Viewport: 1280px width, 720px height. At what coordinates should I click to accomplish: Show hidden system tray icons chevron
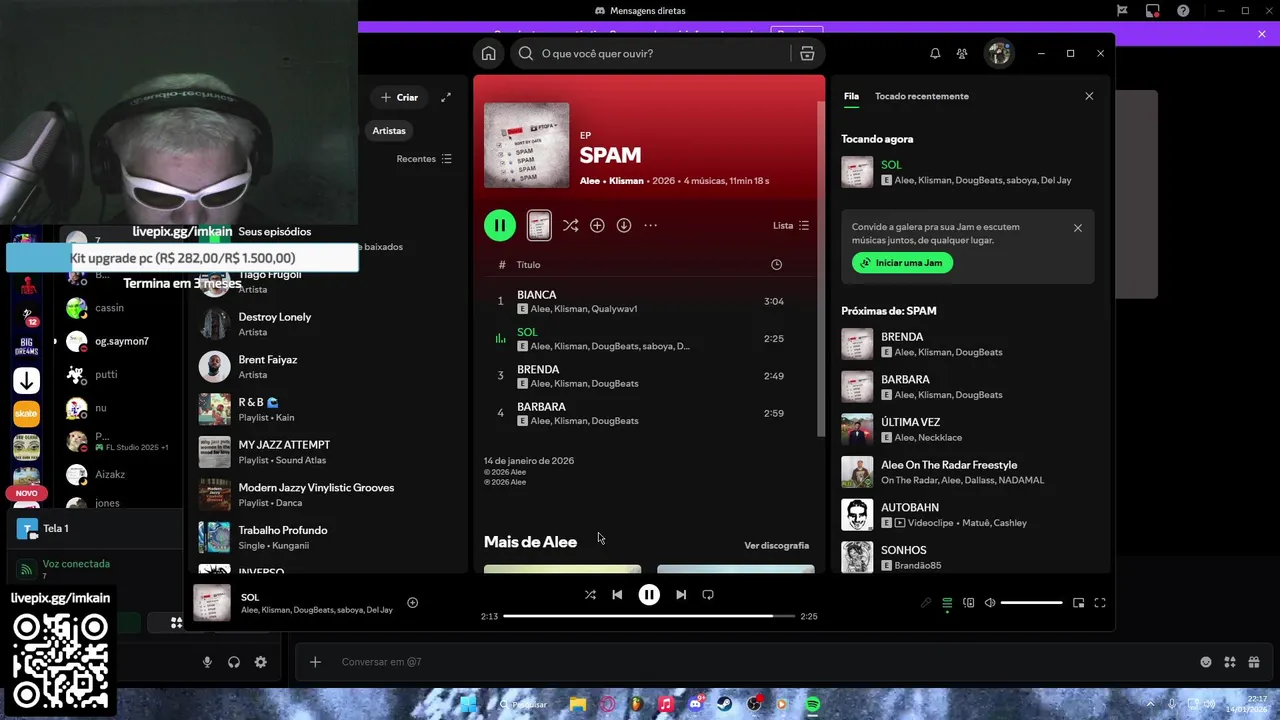click(x=1150, y=704)
